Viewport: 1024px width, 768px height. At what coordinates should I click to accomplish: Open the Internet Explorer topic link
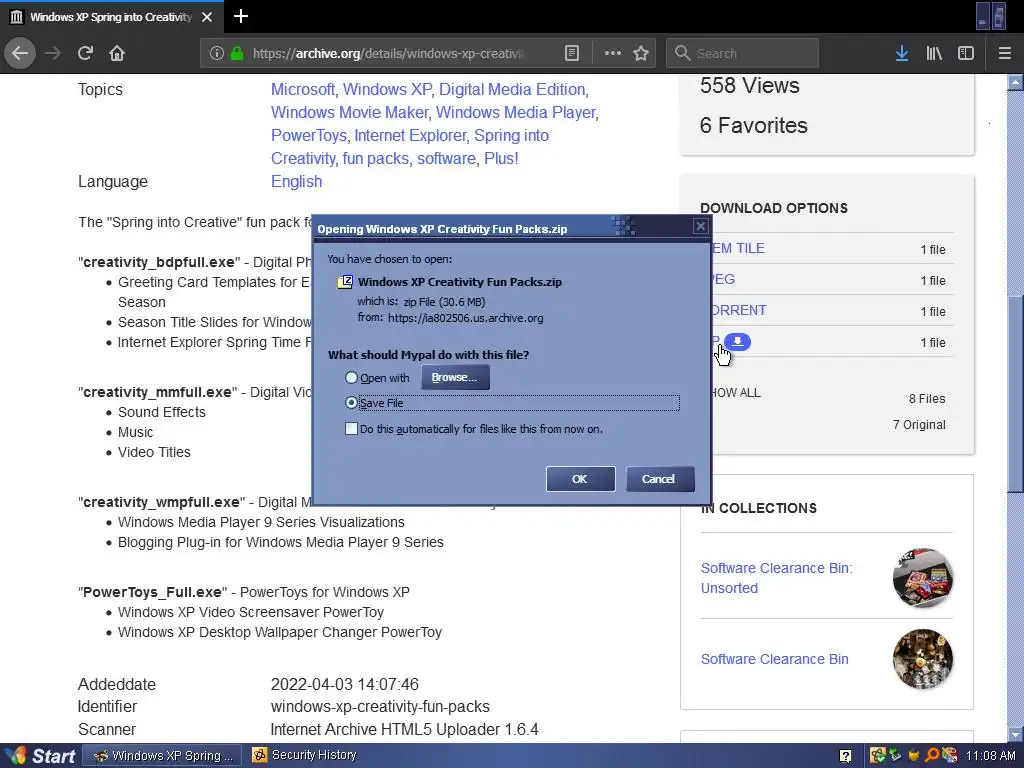pyautogui.click(x=410, y=135)
